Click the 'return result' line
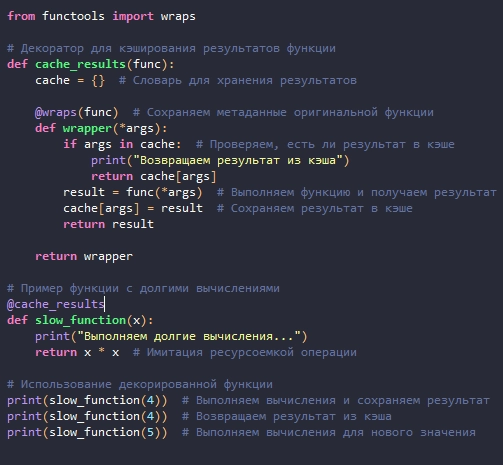Image resolution: width=503 pixels, height=465 pixels. coord(108,224)
